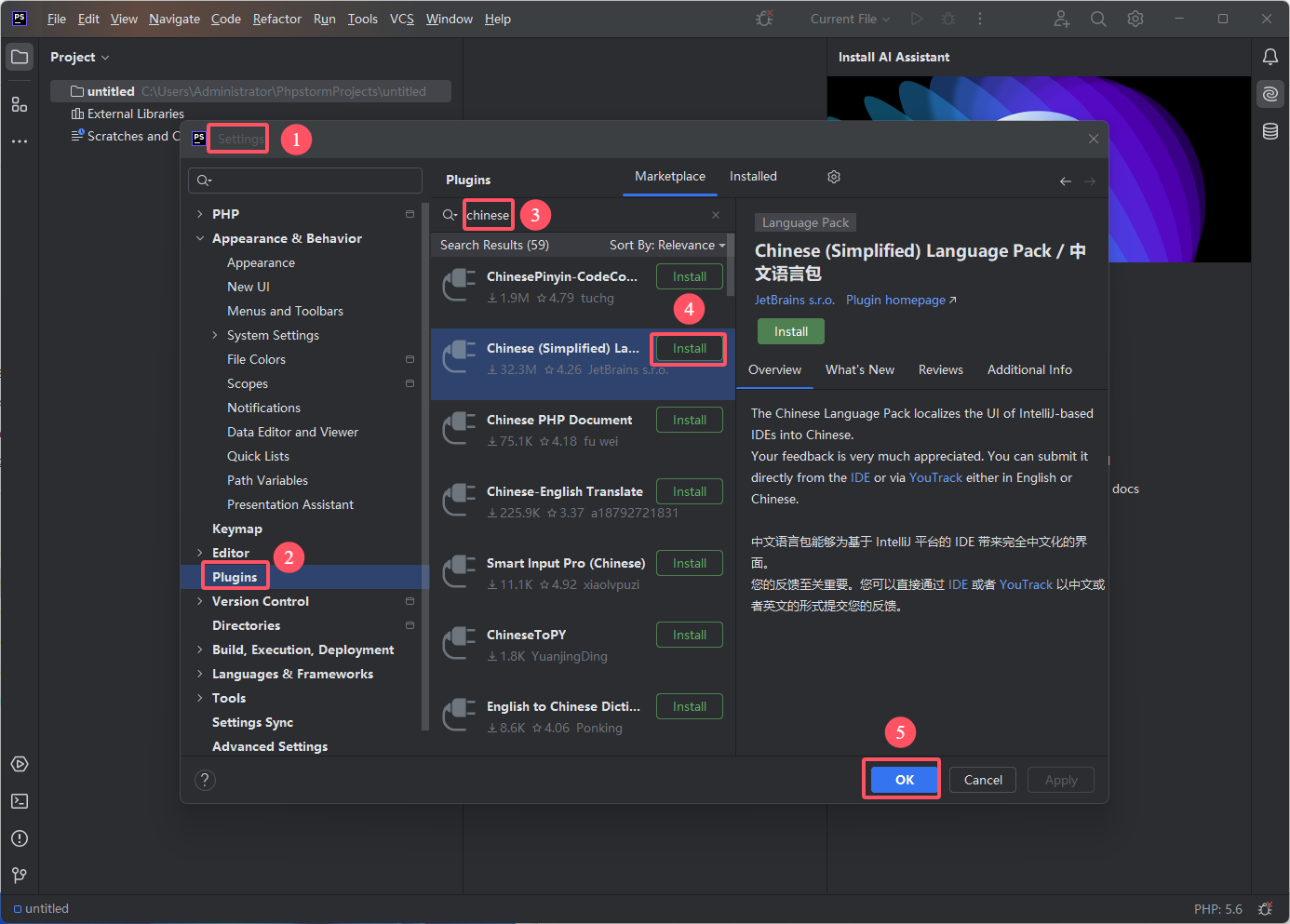
Task: Collapse the Appearance & Behavior node
Action: click(x=199, y=238)
